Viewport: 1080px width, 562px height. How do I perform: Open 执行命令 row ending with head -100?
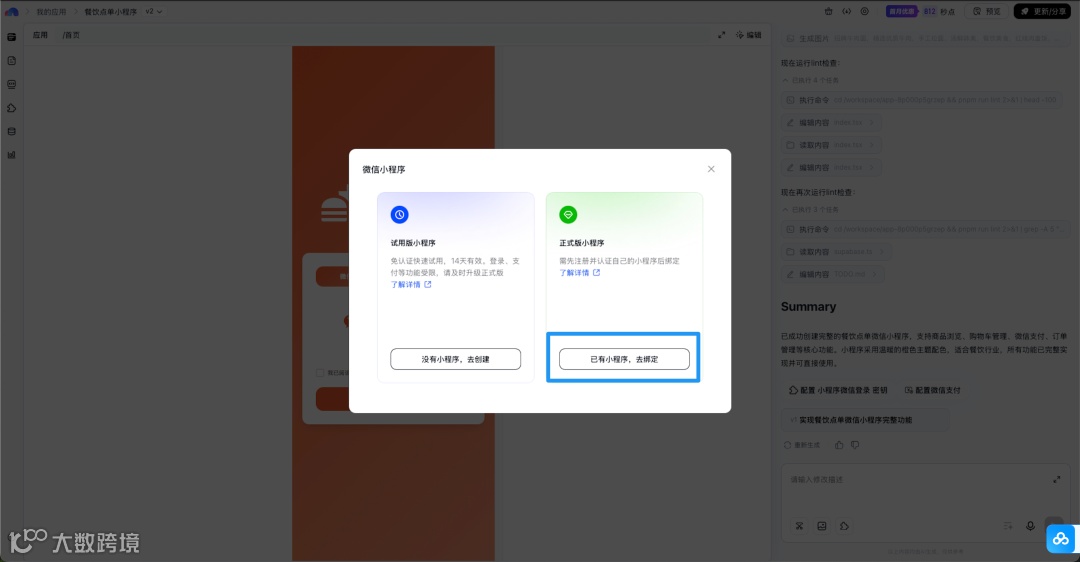(921, 100)
